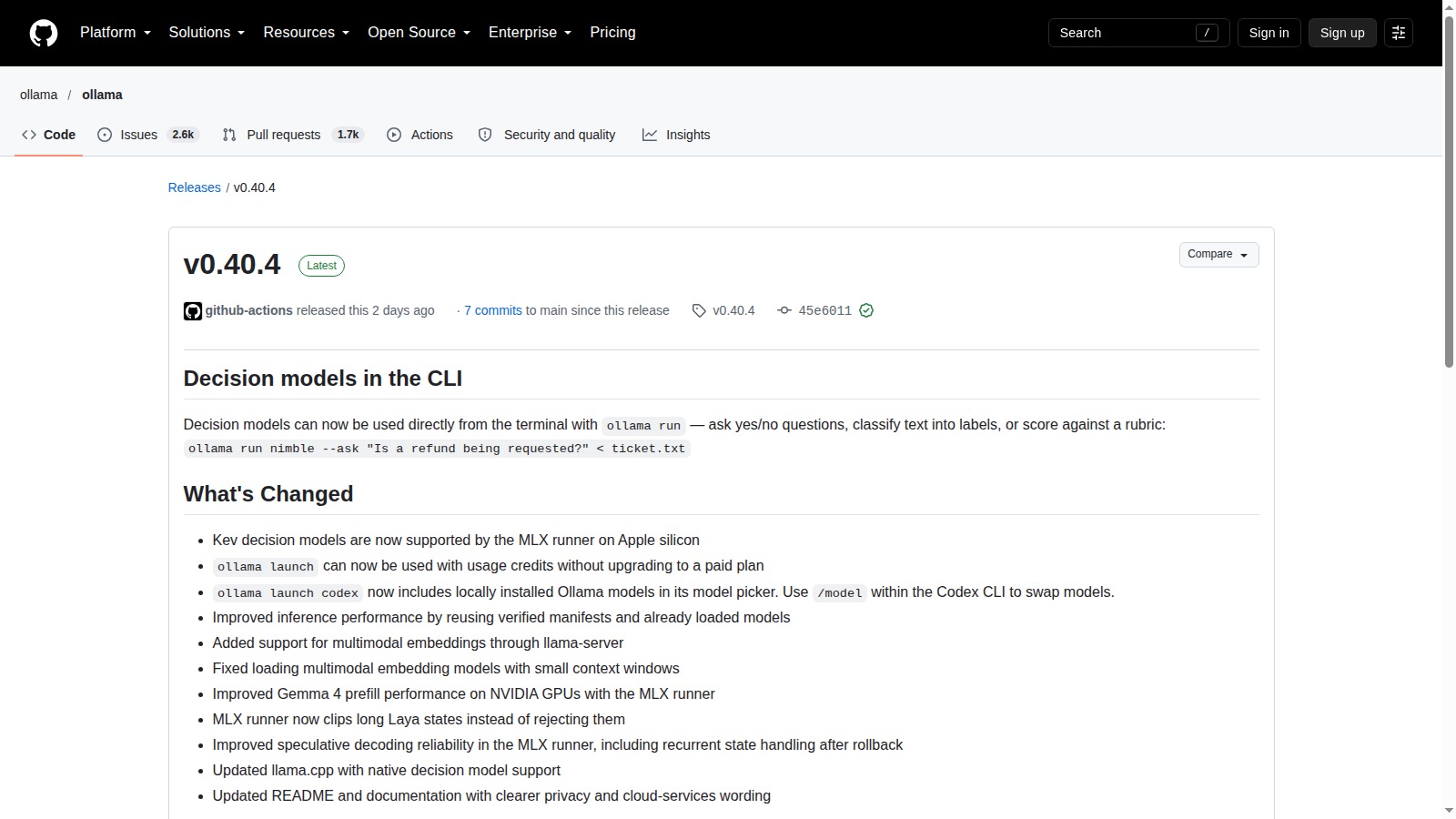Image resolution: width=1456 pixels, height=819 pixels.
Task: Open the 7 commits link
Action: coord(493,311)
